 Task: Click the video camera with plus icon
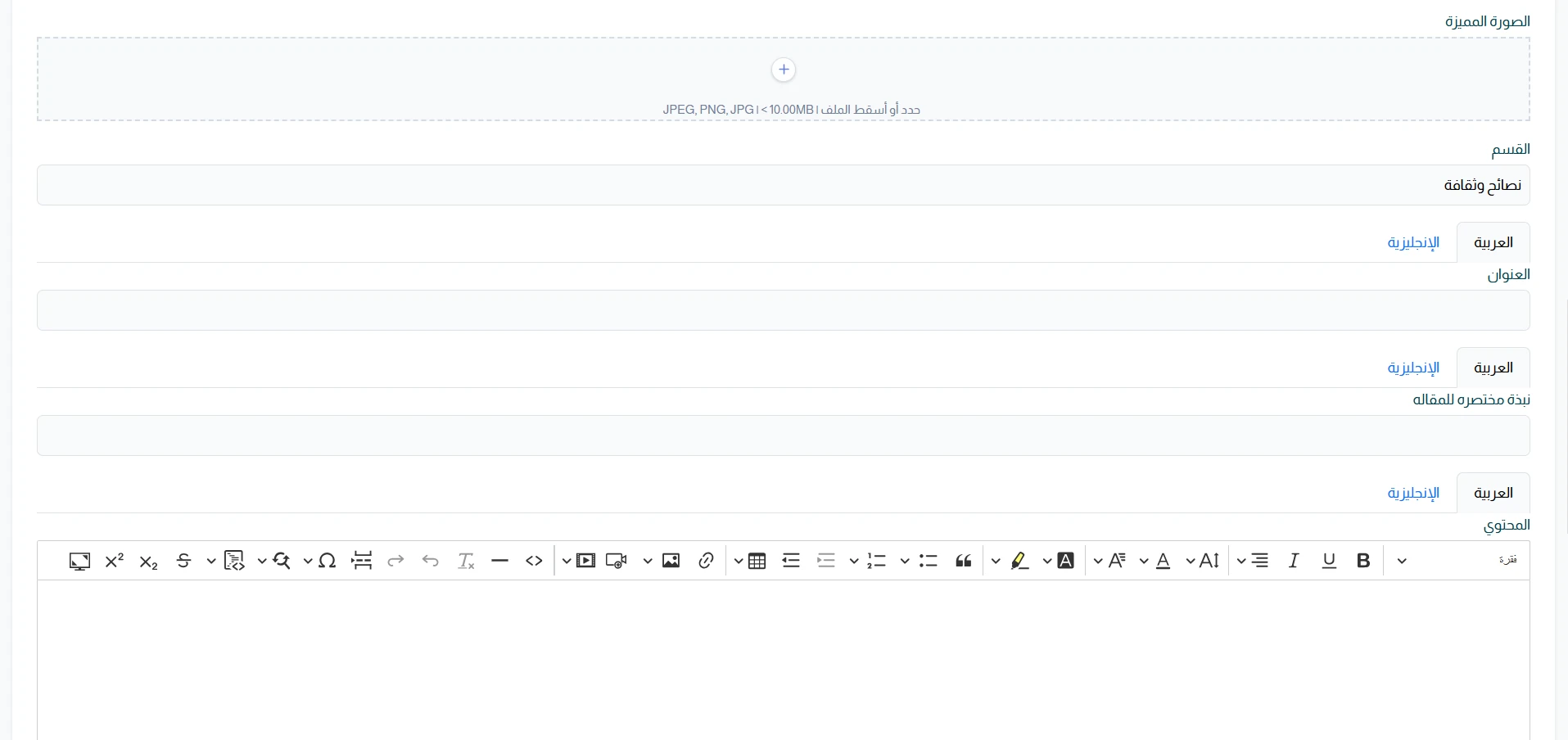617,561
